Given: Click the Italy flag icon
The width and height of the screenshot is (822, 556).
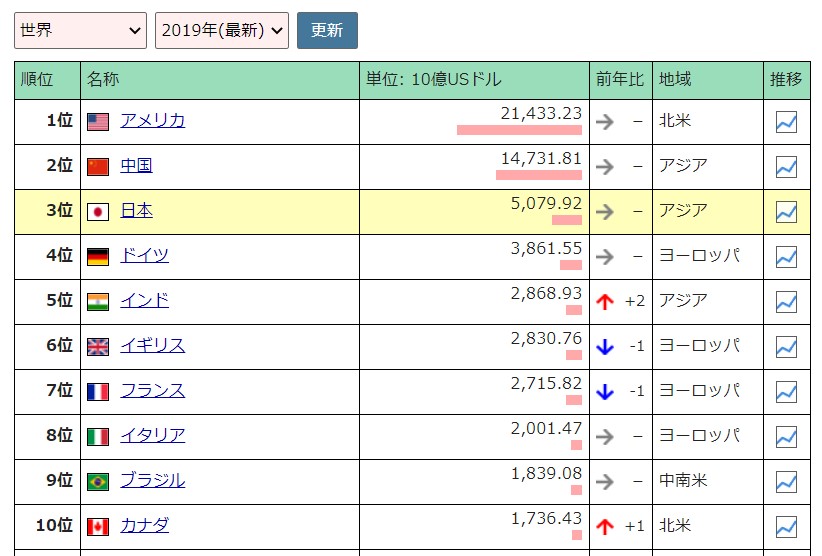Looking at the screenshot, I should 98,436.
